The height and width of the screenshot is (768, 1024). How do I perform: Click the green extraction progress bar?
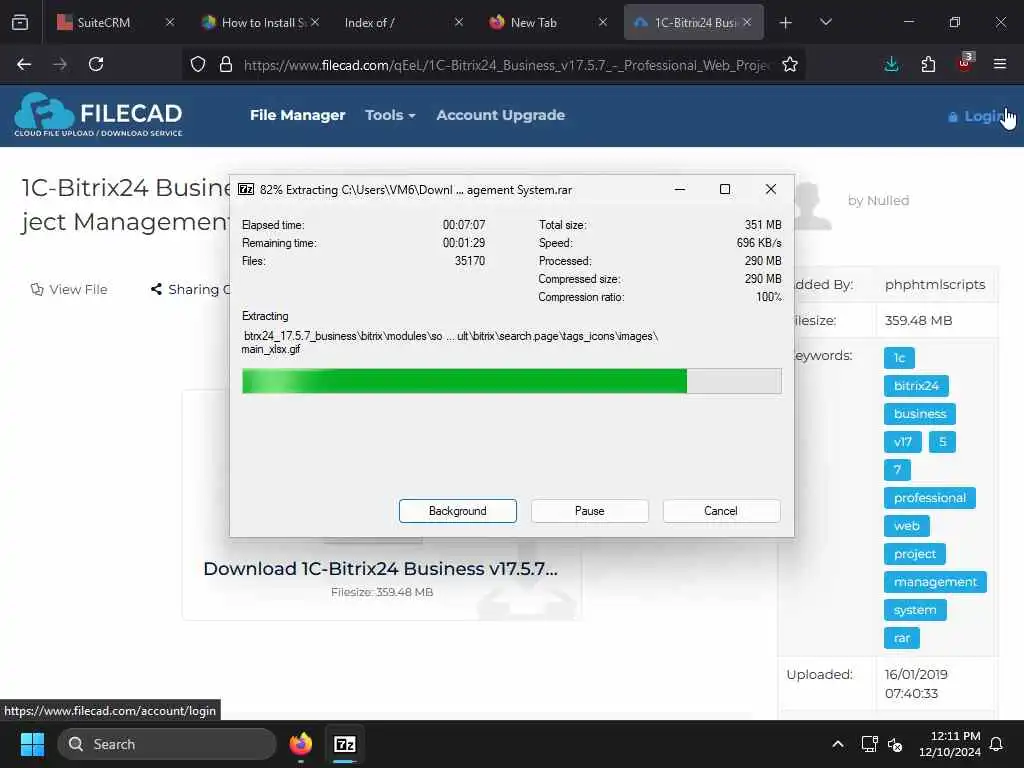pos(511,381)
